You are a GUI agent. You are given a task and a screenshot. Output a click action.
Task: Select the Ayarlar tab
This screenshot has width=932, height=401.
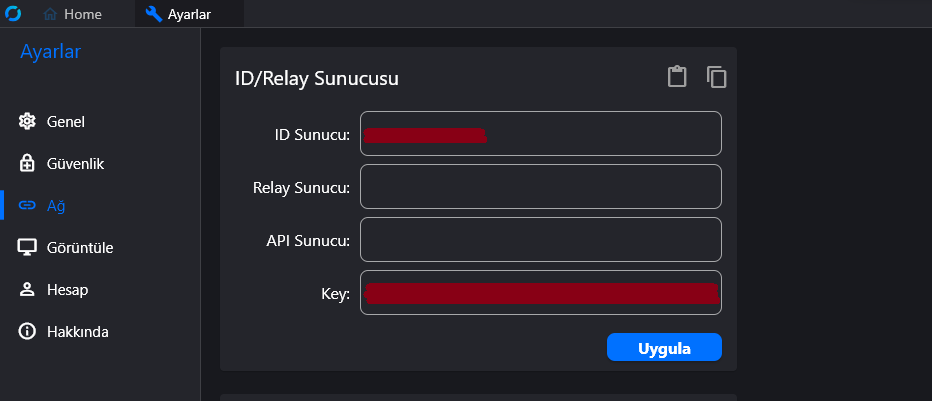coord(178,14)
